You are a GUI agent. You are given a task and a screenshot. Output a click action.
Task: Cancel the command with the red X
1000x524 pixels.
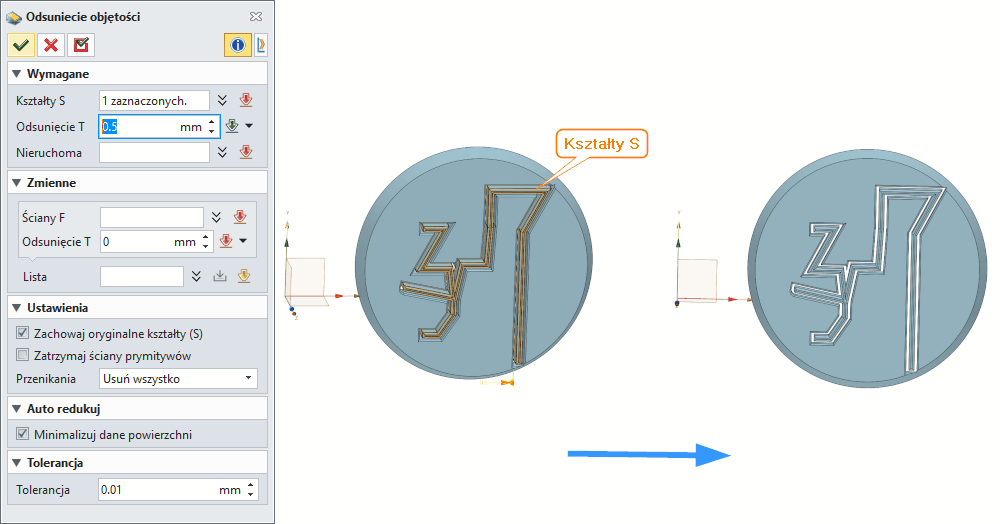coord(51,45)
